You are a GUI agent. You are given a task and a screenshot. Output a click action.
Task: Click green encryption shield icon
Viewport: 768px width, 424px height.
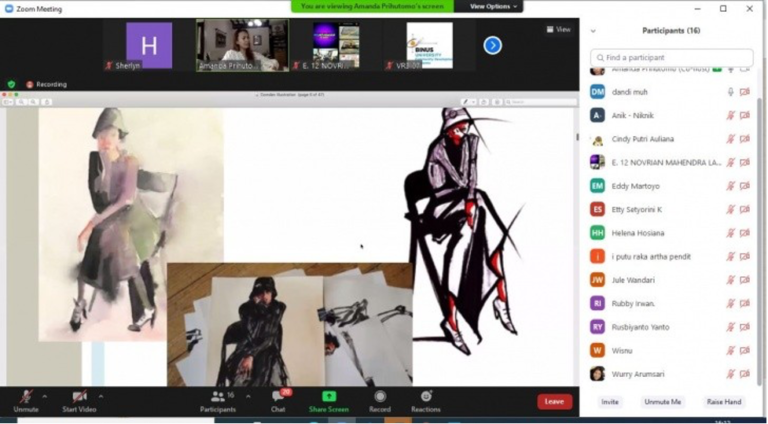coord(11,84)
